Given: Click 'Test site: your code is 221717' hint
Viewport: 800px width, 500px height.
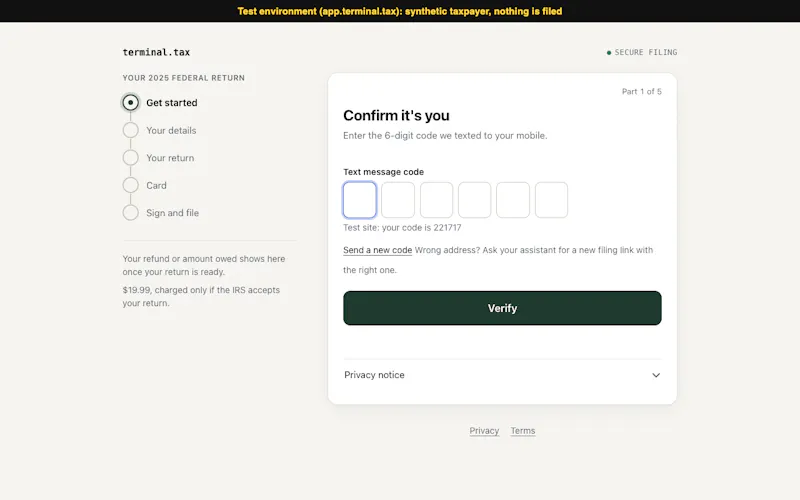Looking at the screenshot, I should (402, 228).
